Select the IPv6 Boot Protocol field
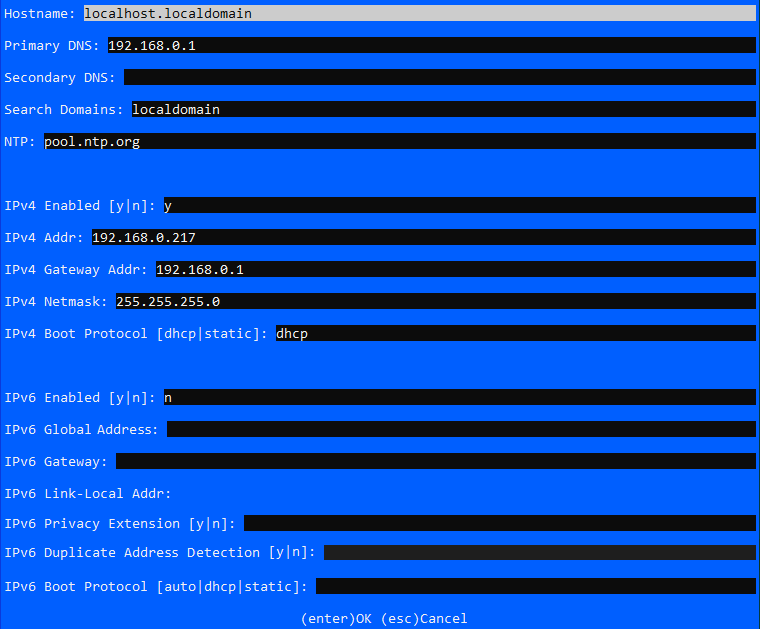This screenshot has width=760, height=629. tap(535, 586)
